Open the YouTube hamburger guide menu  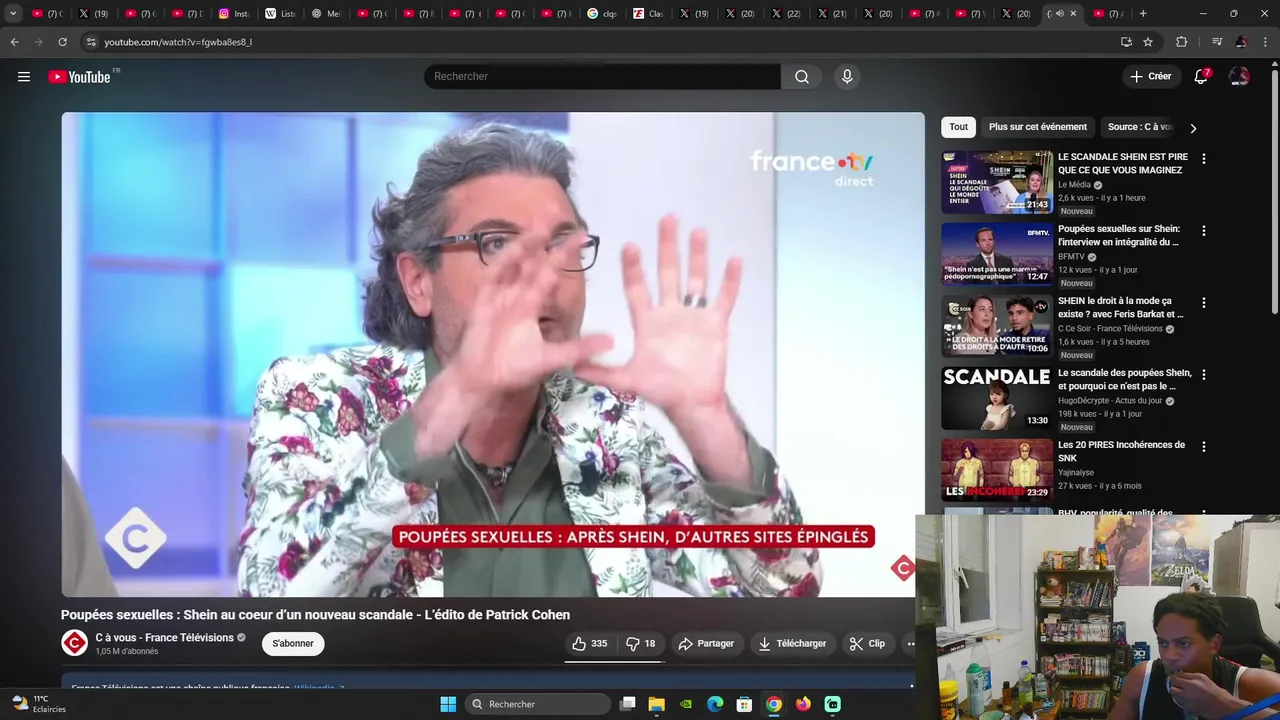[24, 77]
